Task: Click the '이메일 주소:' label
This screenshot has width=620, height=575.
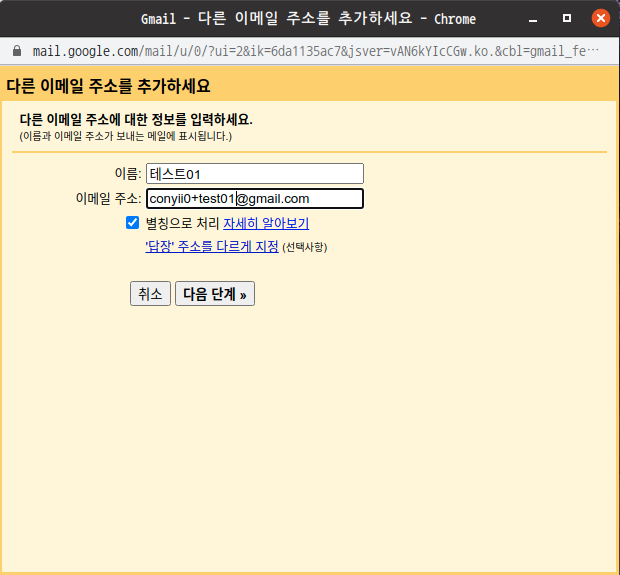Action: coord(108,199)
